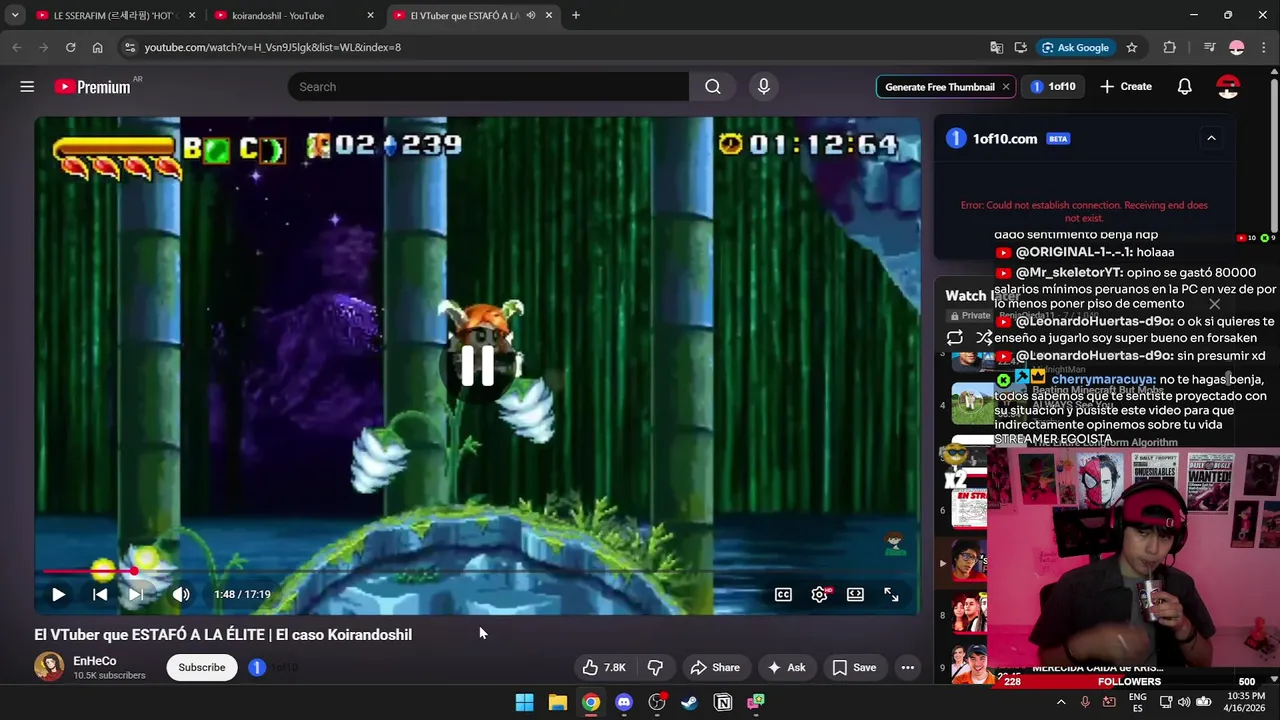The width and height of the screenshot is (1280, 720).
Task: Play the video with the play button
Action: [x=58, y=594]
